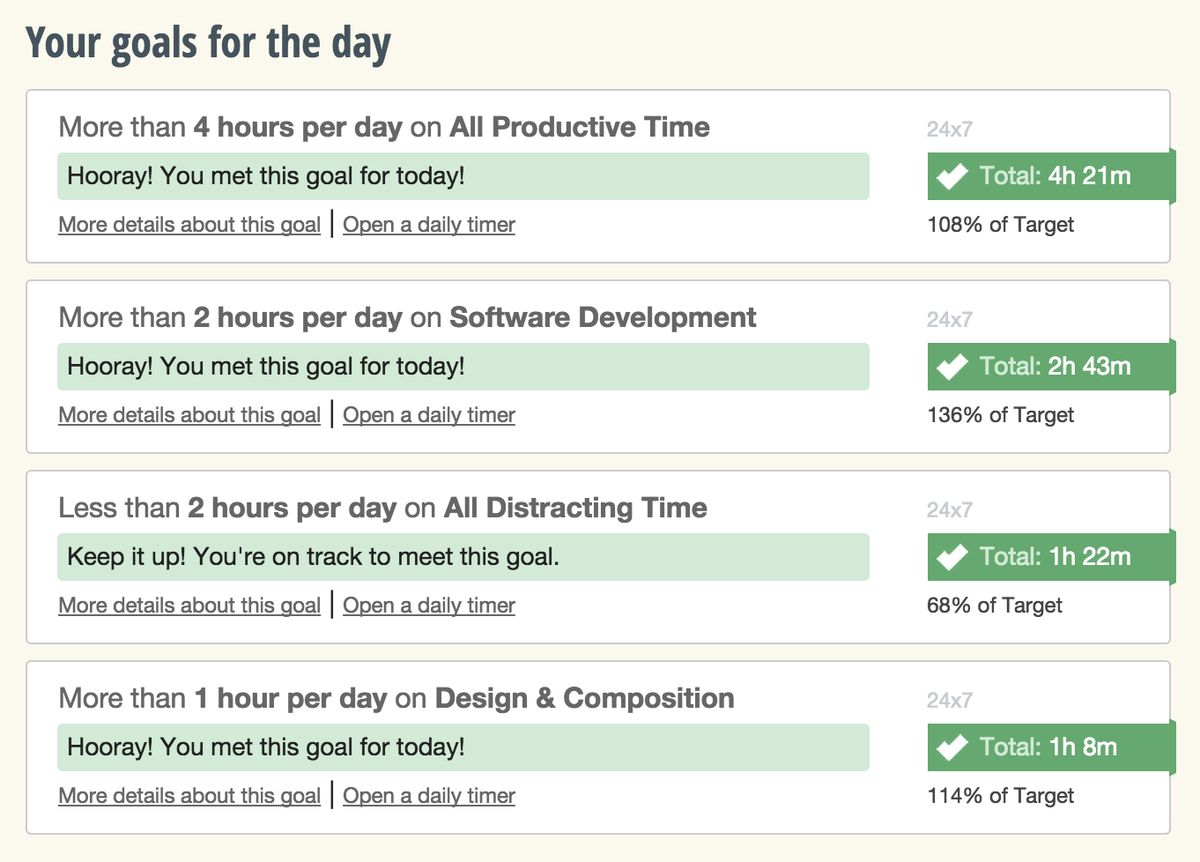This screenshot has width=1200, height=862.
Task: Start a daily timer for All Distracting Time
Action: click(x=429, y=605)
